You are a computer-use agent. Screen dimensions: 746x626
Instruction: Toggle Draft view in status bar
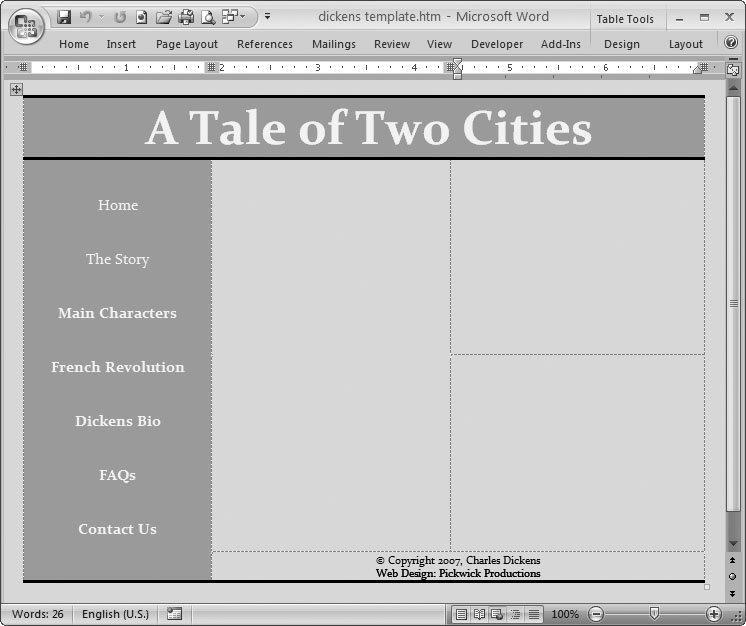tap(534, 614)
